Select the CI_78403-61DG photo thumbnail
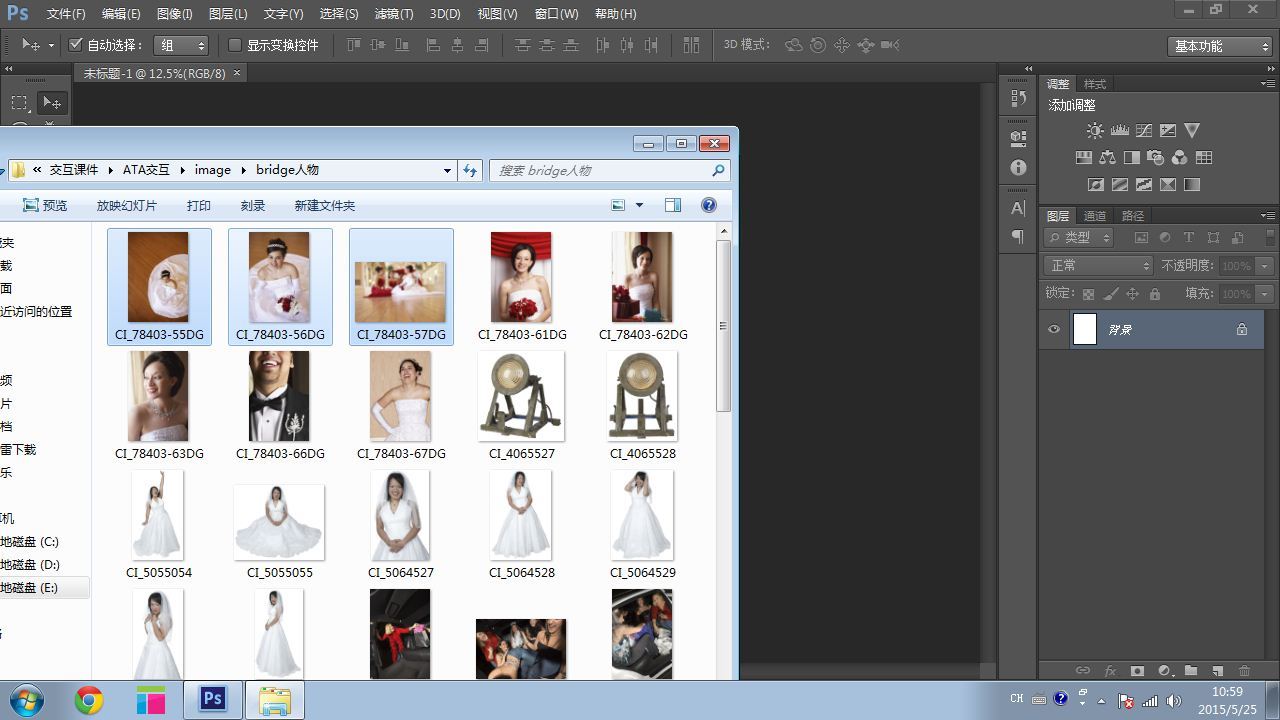 [521, 278]
